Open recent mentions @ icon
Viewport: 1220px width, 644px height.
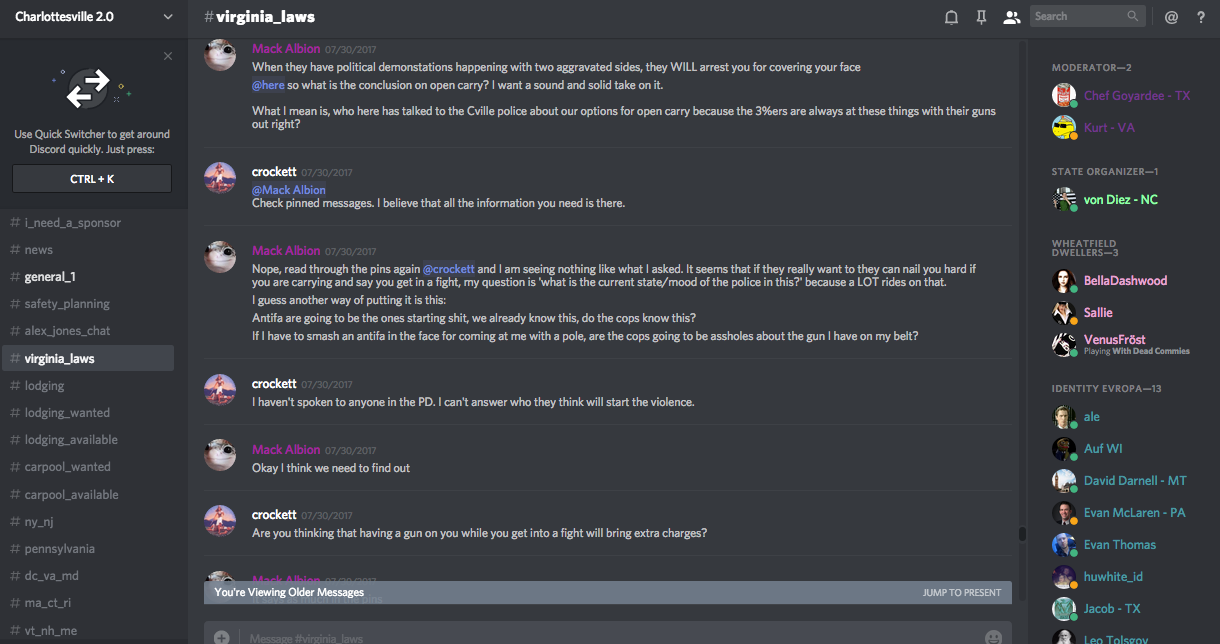click(x=1171, y=16)
